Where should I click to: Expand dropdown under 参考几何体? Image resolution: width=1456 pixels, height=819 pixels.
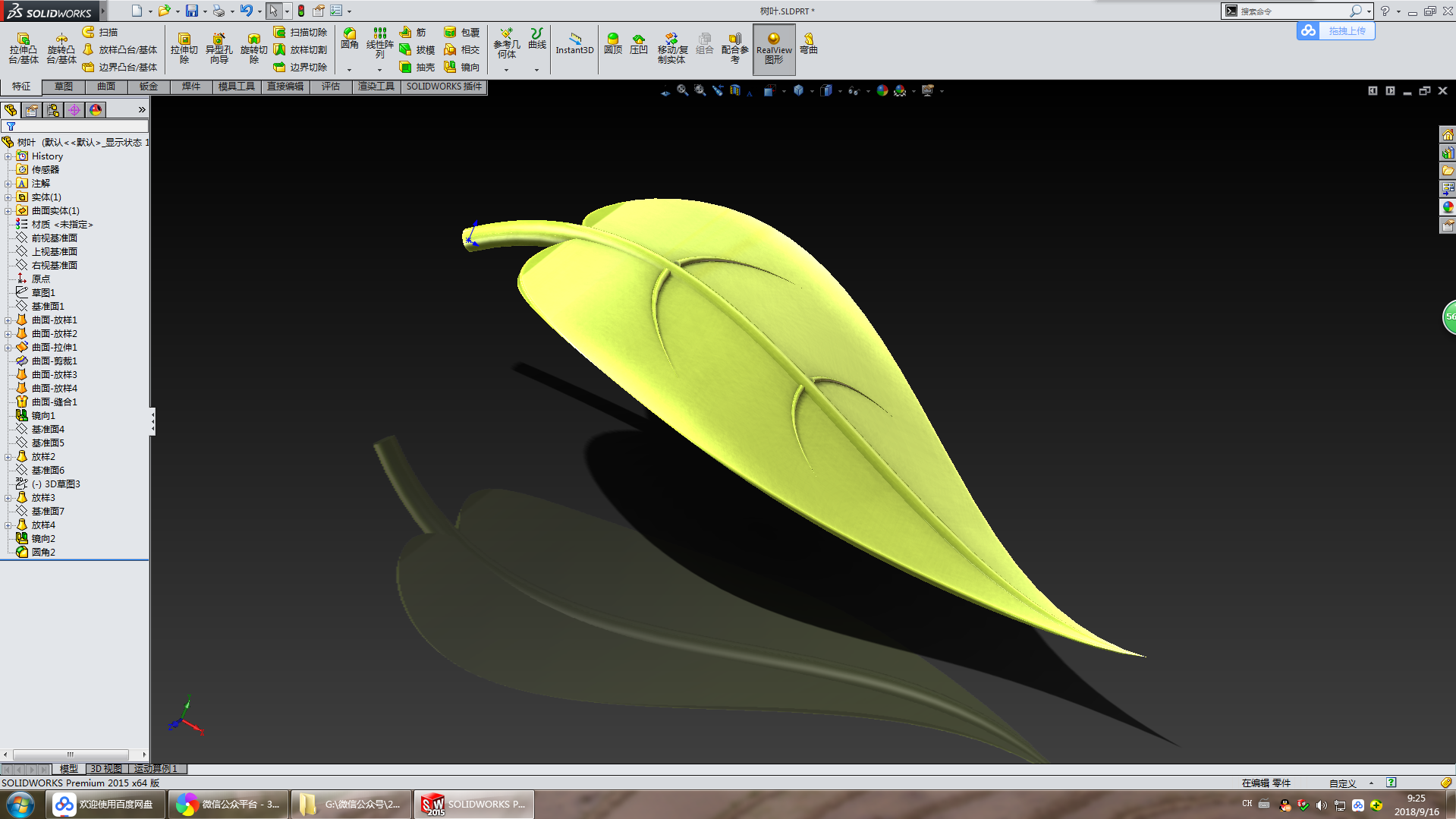(506, 70)
